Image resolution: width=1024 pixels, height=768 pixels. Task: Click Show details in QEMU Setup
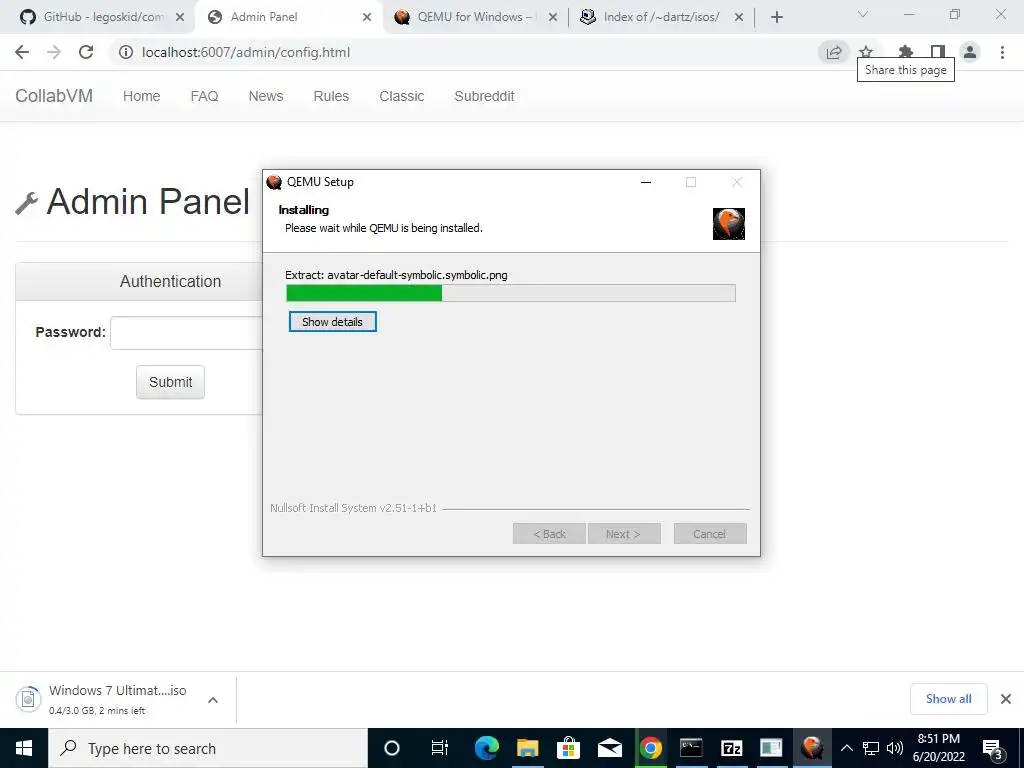(332, 322)
